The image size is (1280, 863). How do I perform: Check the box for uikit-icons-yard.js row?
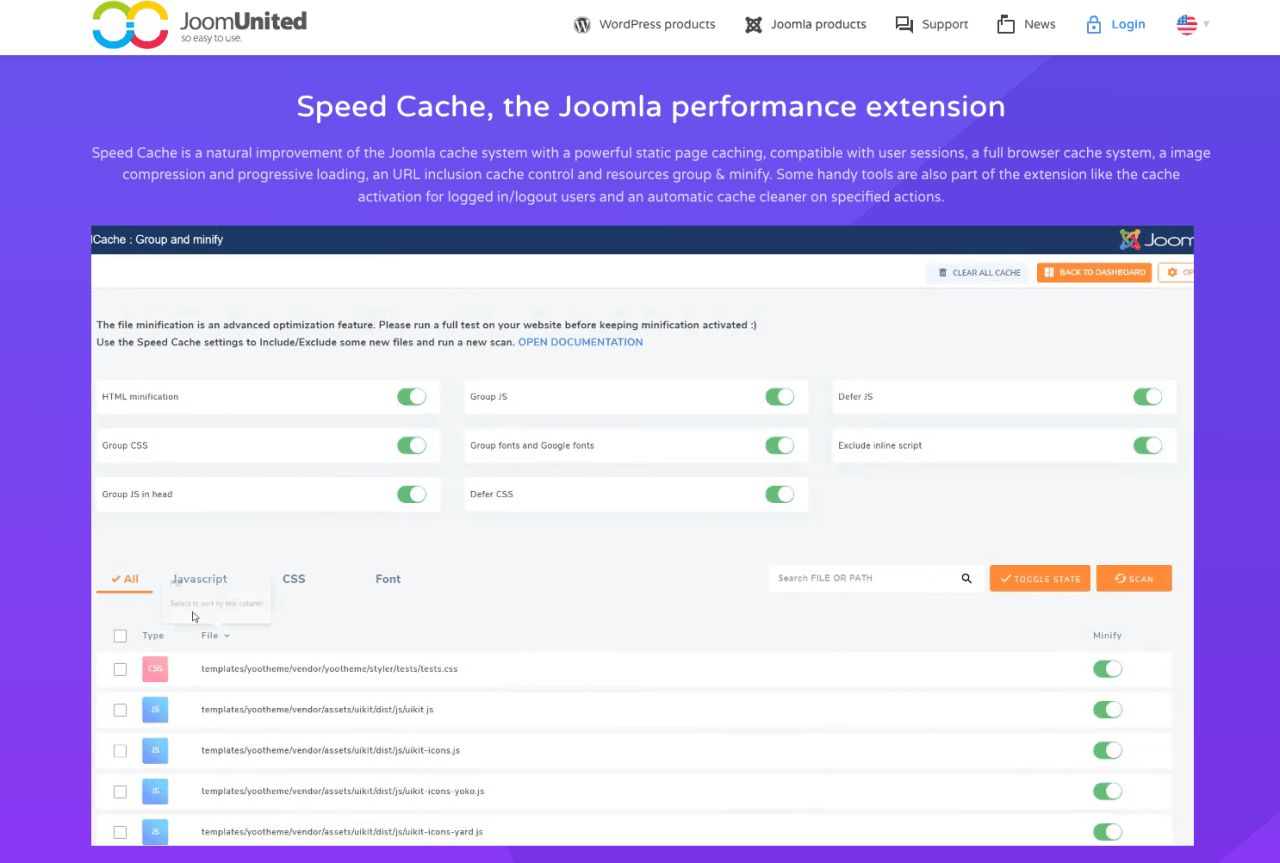tap(120, 832)
